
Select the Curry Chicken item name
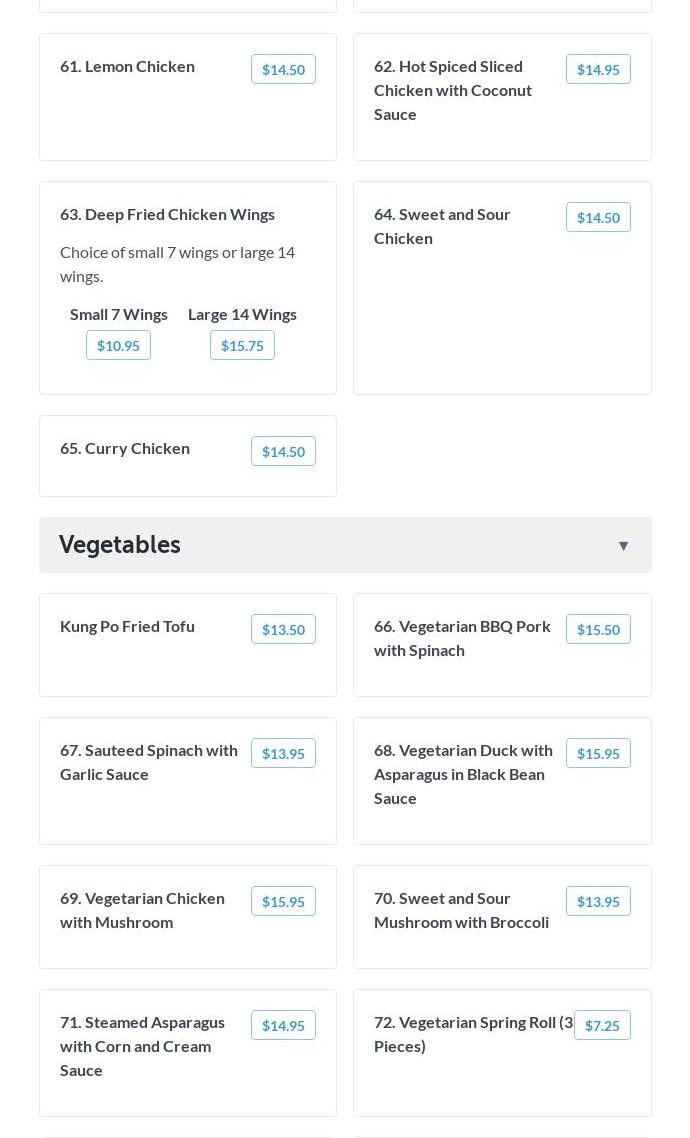coord(124,448)
